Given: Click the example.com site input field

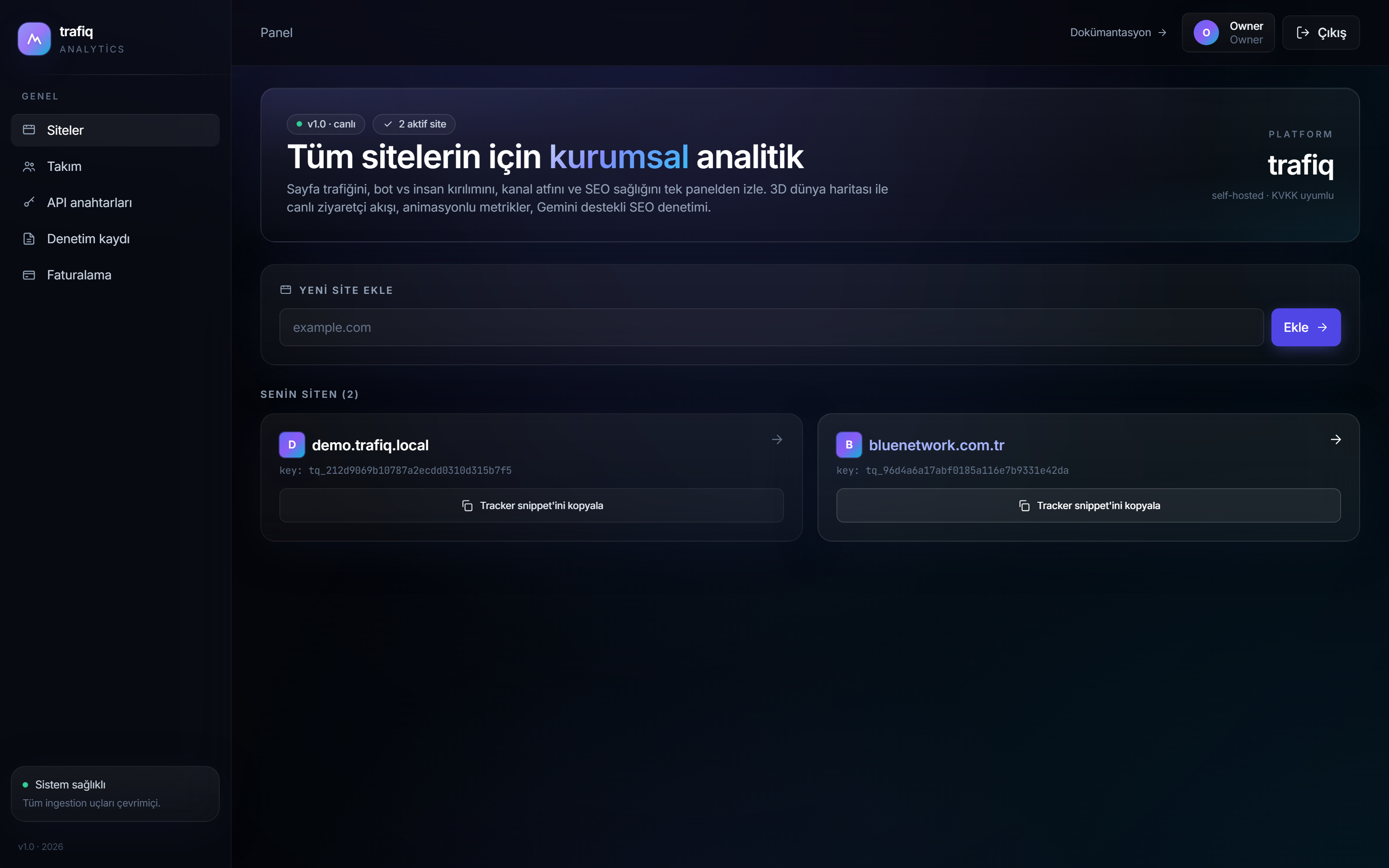Looking at the screenshot, I should tap(771, 327).
